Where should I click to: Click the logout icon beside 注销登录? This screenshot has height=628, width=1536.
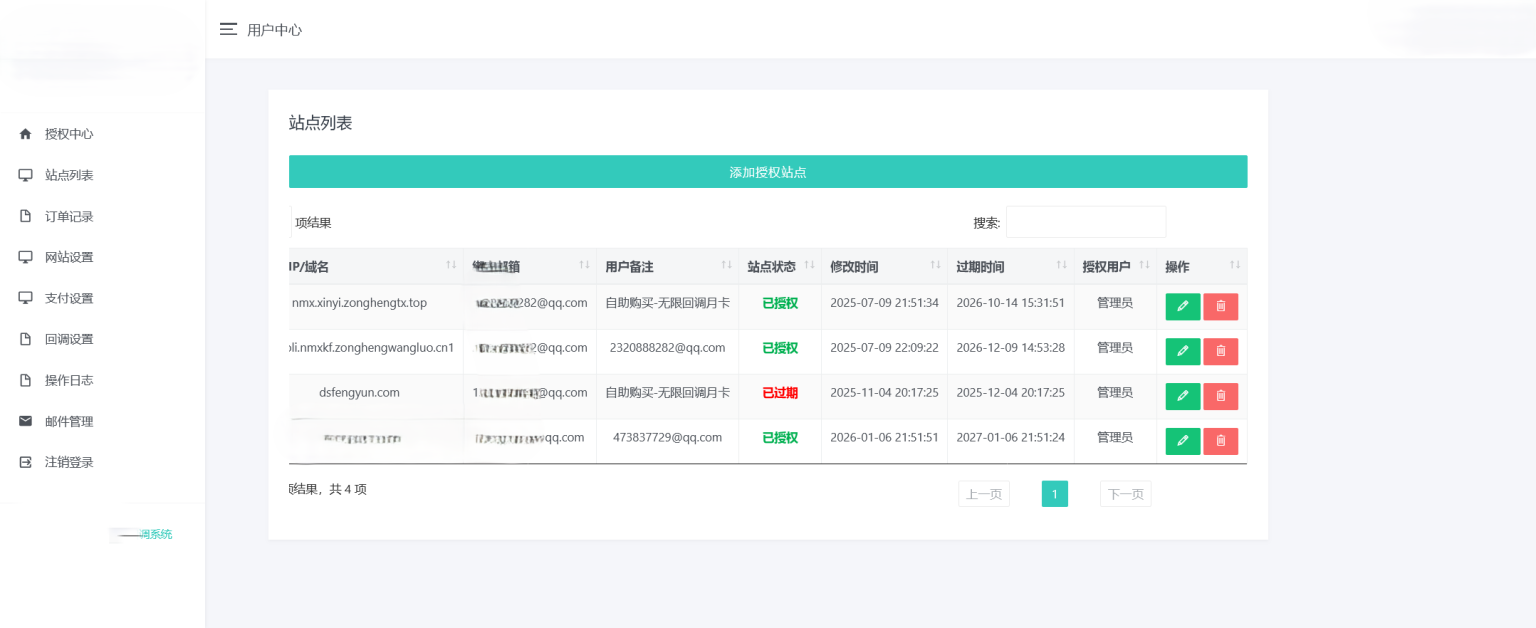tap(24, 461)
